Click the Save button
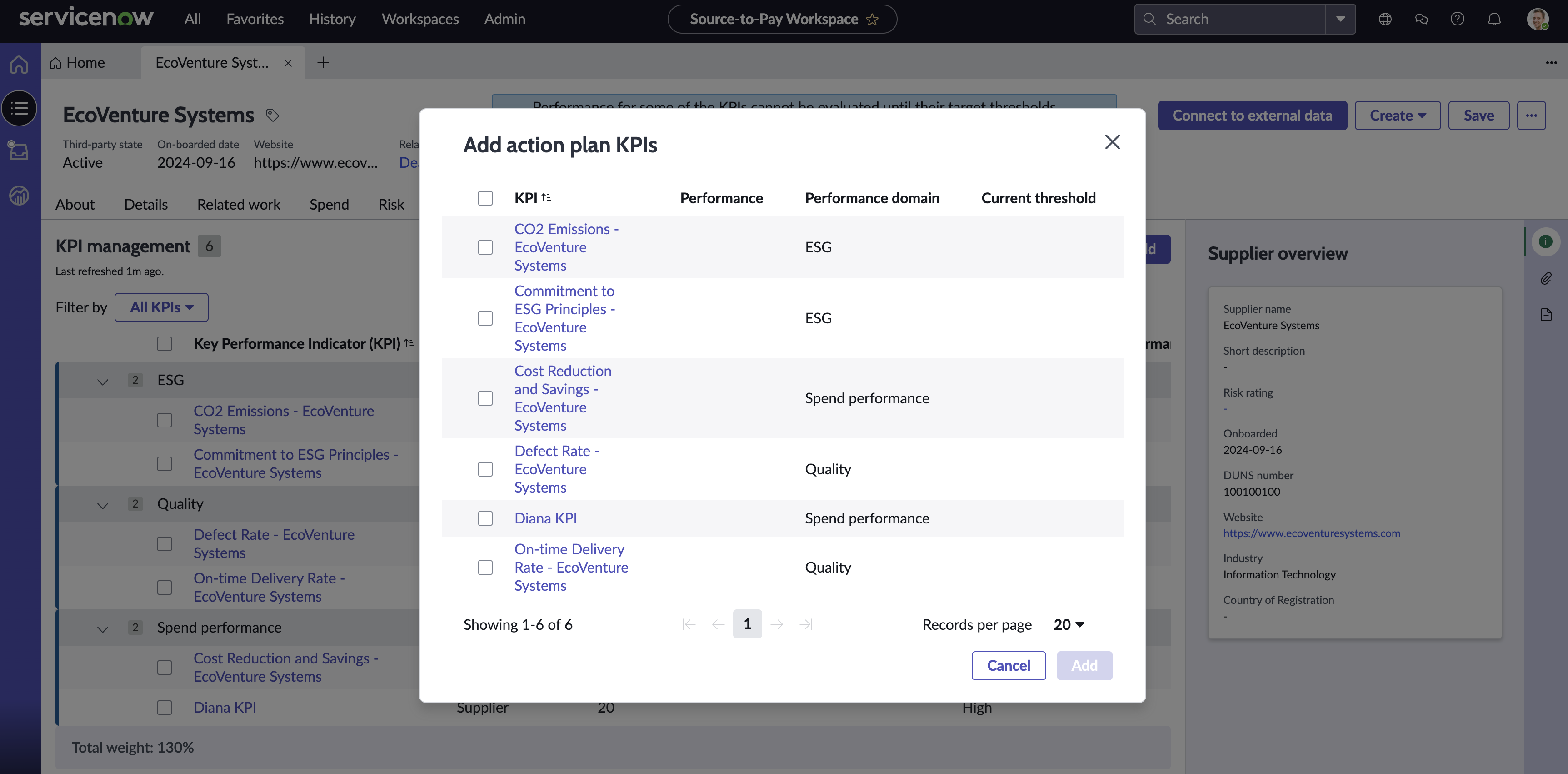Screen dimensions: 1568x774 pos(1478,115)
